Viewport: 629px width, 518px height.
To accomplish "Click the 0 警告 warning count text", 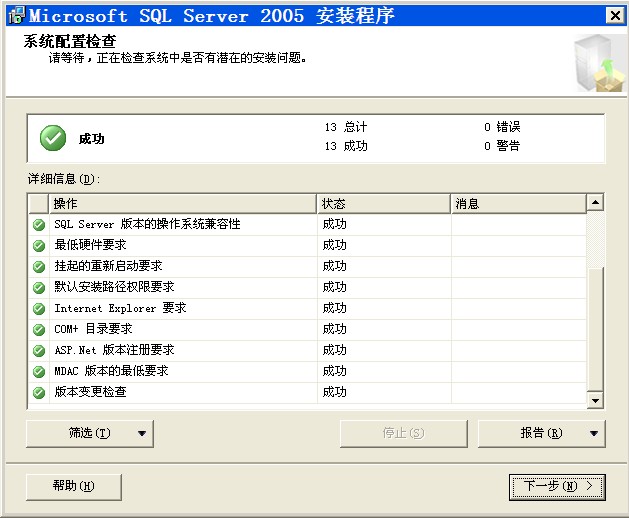I will tap(502, 146).
